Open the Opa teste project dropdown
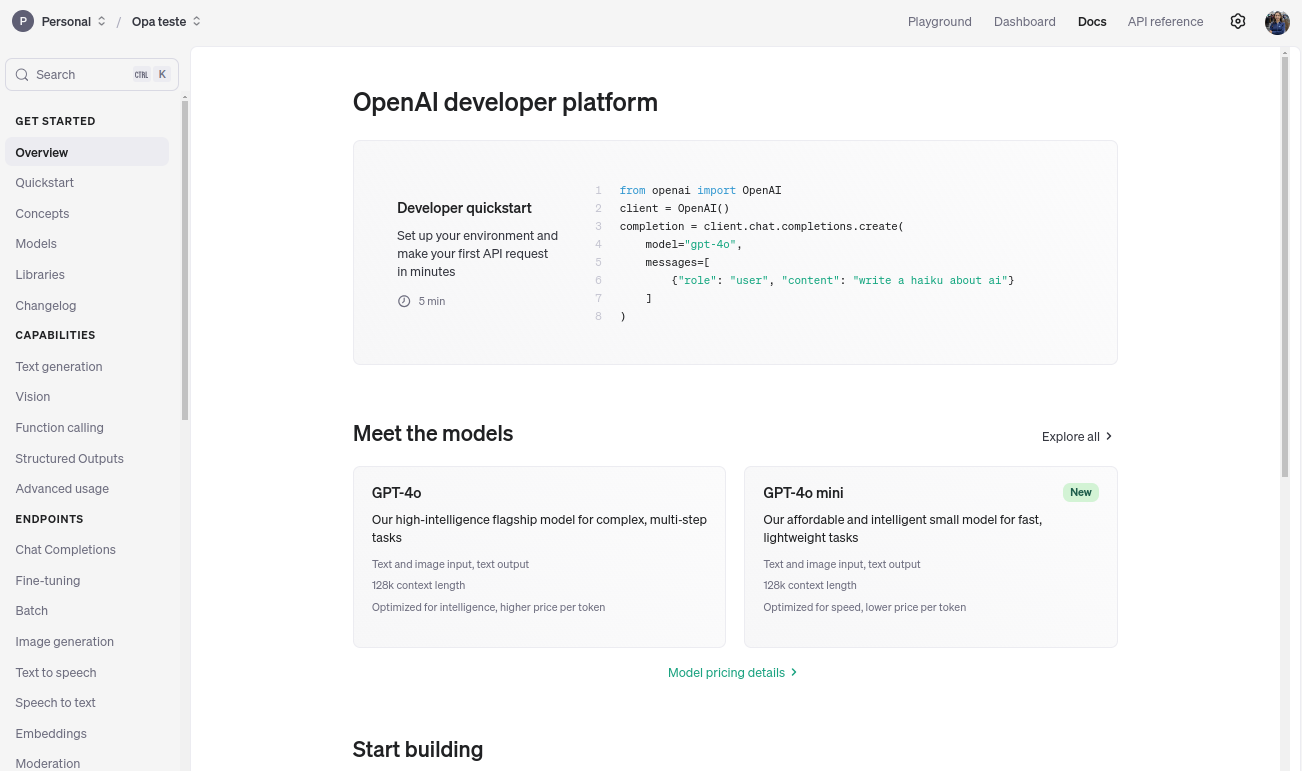Image resolution: width=1302 pixels, height=771 pixels. coord(166,21)
